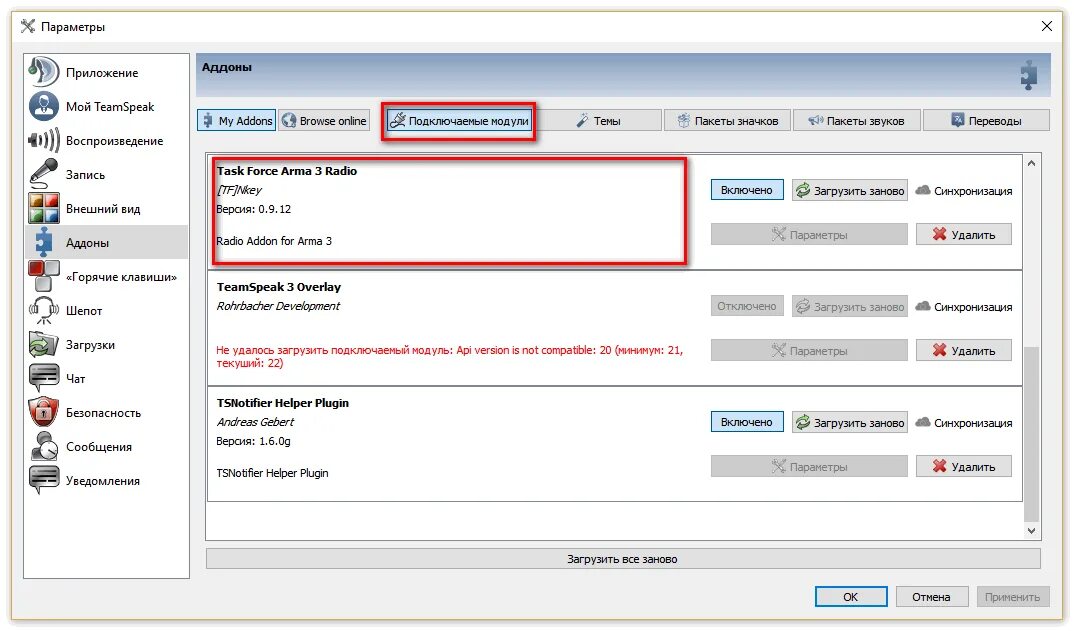Select the Аддоны puzzle piece icon

(44, 243)
